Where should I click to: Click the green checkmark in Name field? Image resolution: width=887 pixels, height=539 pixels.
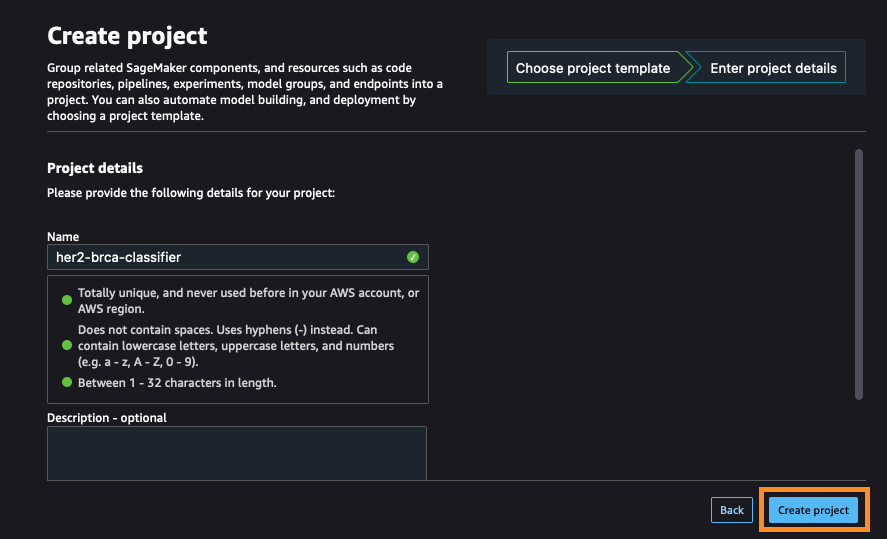(413, 257)
